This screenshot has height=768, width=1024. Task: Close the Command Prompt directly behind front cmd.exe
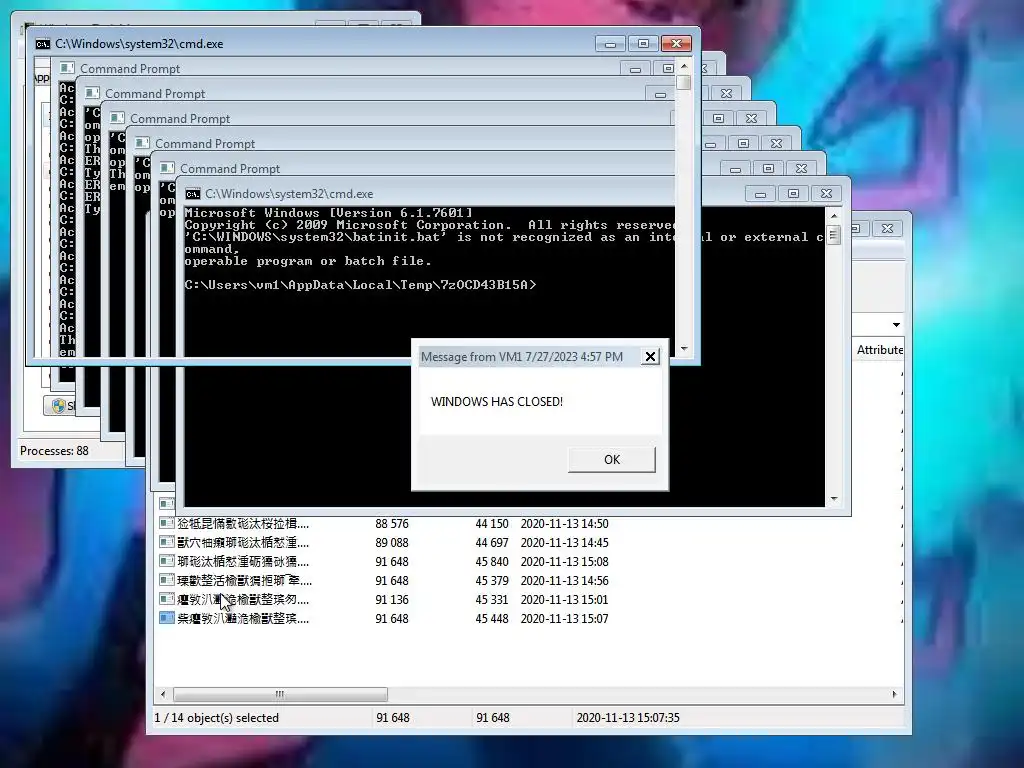tap(801, 168)
